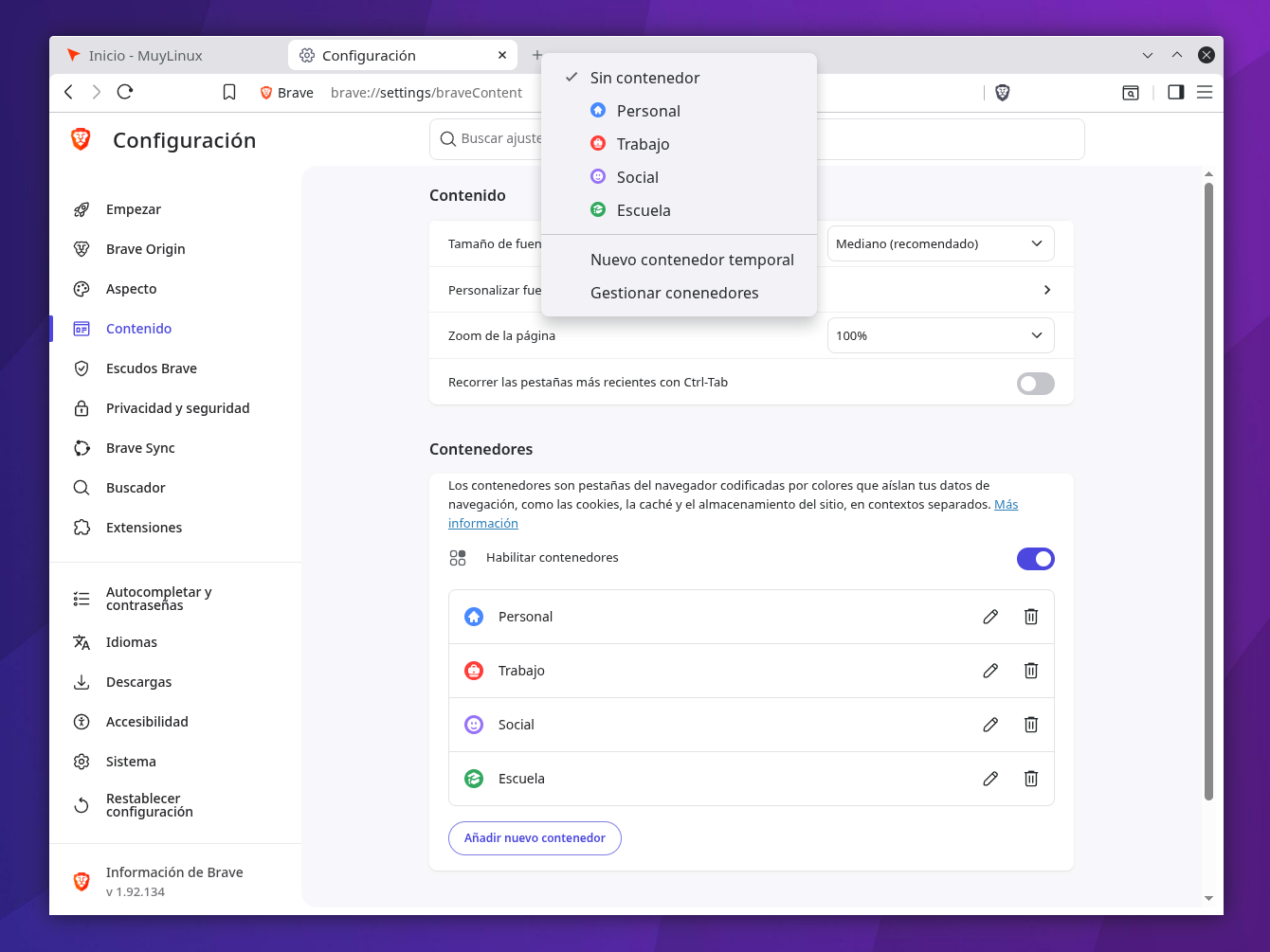This screenshot has width=1270, height=952.
Task: Click the green Escuela icon in containers list
Action: [474, 779]
